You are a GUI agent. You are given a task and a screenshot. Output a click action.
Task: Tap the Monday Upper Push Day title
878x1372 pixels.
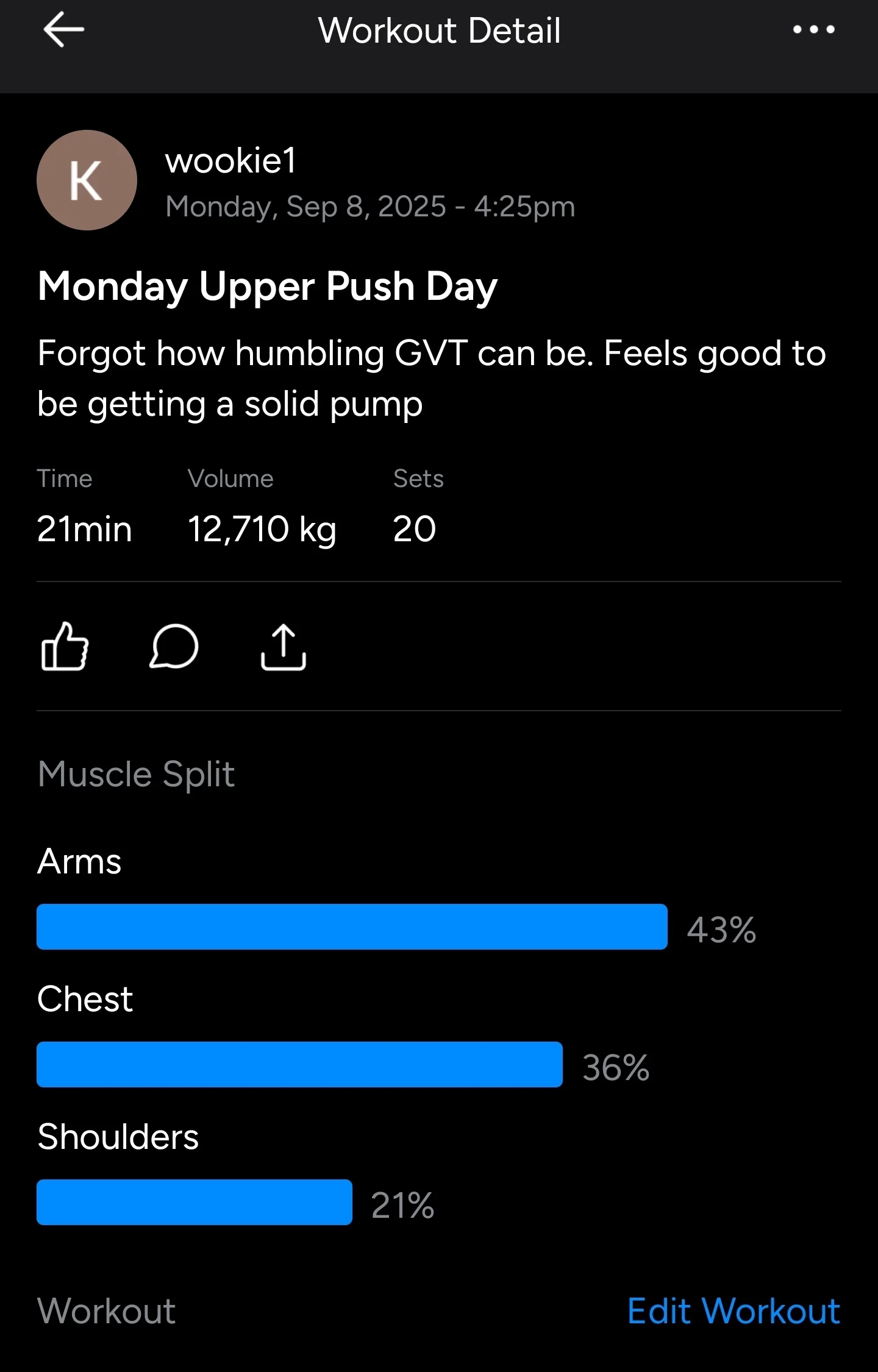click(x=268, y=287)
